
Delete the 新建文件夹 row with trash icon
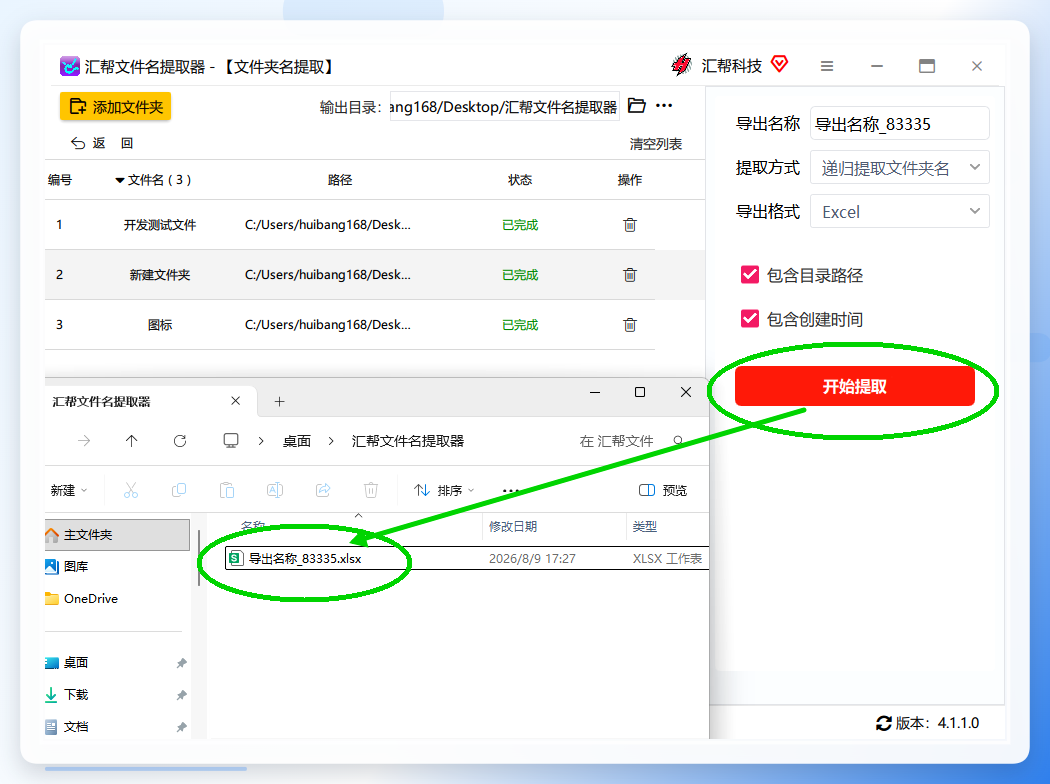coord(629,275)
